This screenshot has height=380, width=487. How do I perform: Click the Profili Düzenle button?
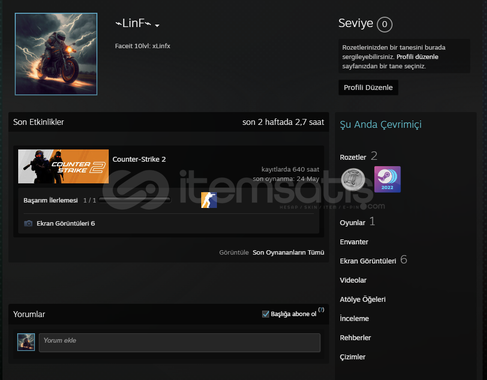pyautogui.click(x=368, y=87)
